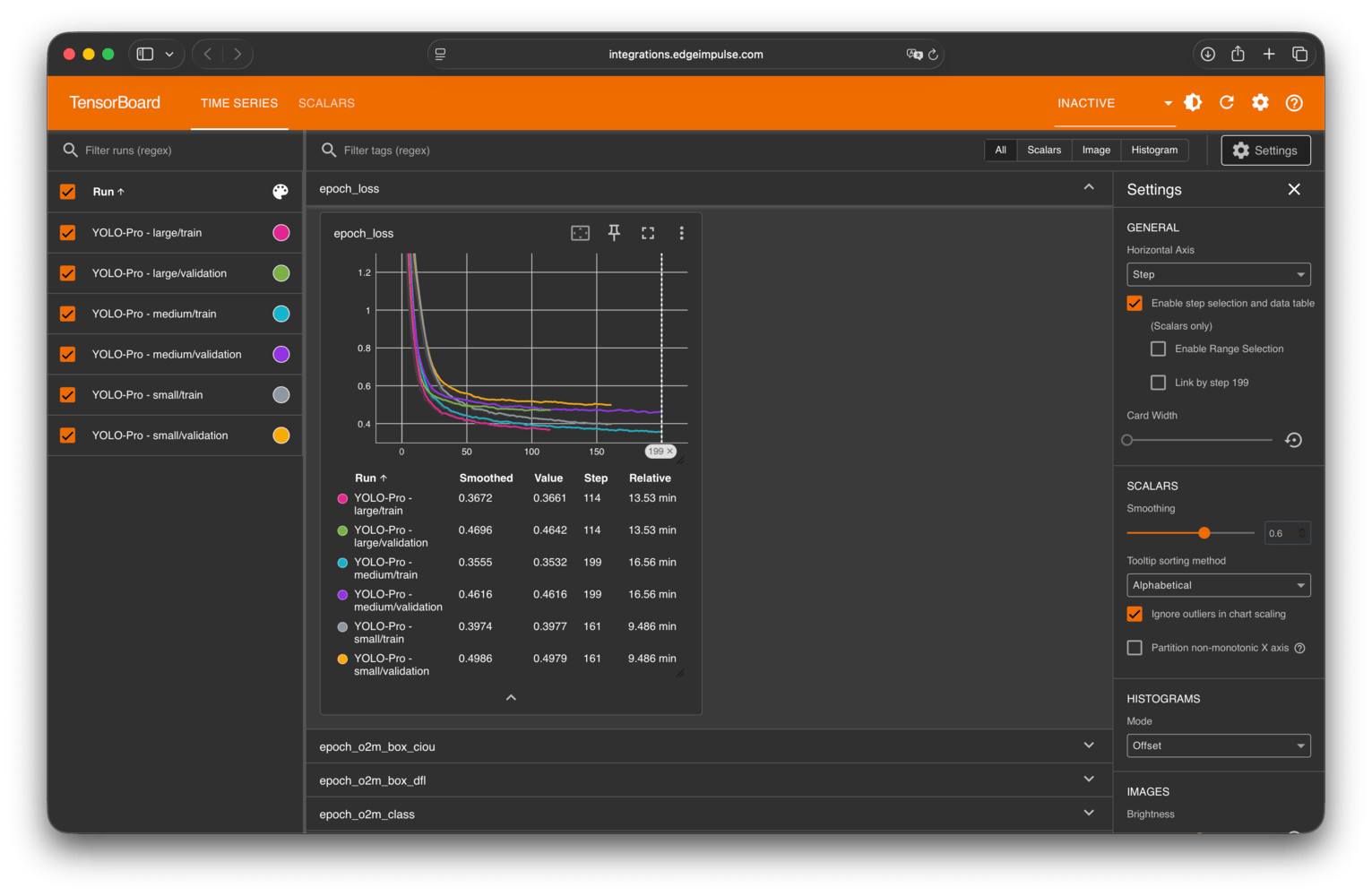Go forward in Safari
The width and height of the screenshot is (1372, 896).
tap(237, 54)
